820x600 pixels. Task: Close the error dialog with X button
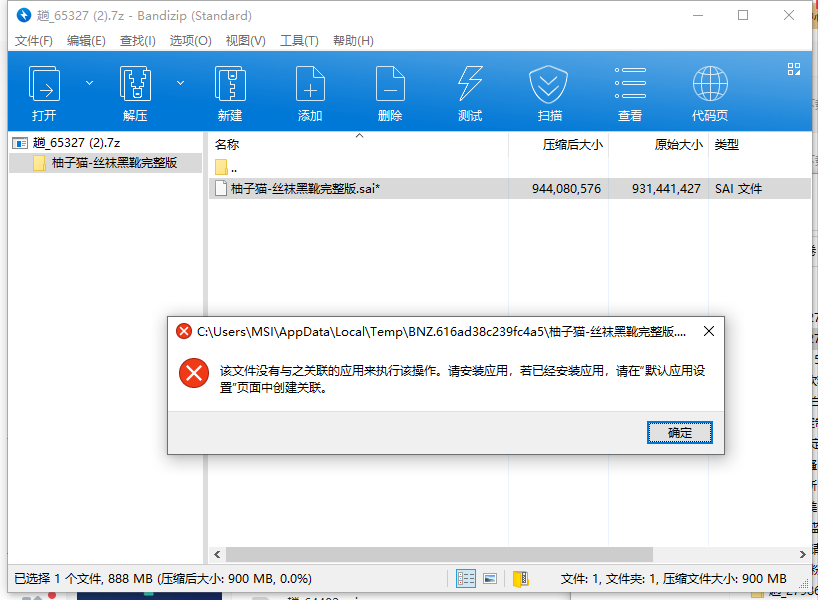[x=708, y=331]
